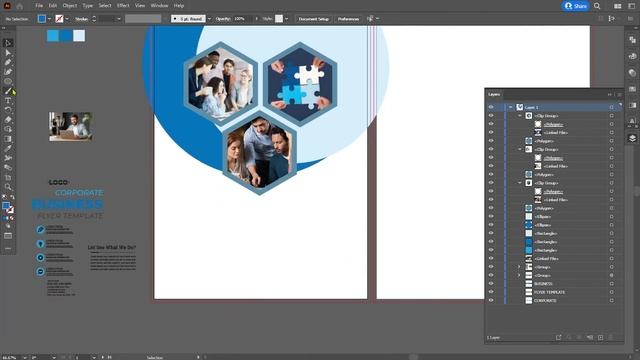Click the Swap Fill and Stroke arrow
640x360 pixels.
[12, 198]
